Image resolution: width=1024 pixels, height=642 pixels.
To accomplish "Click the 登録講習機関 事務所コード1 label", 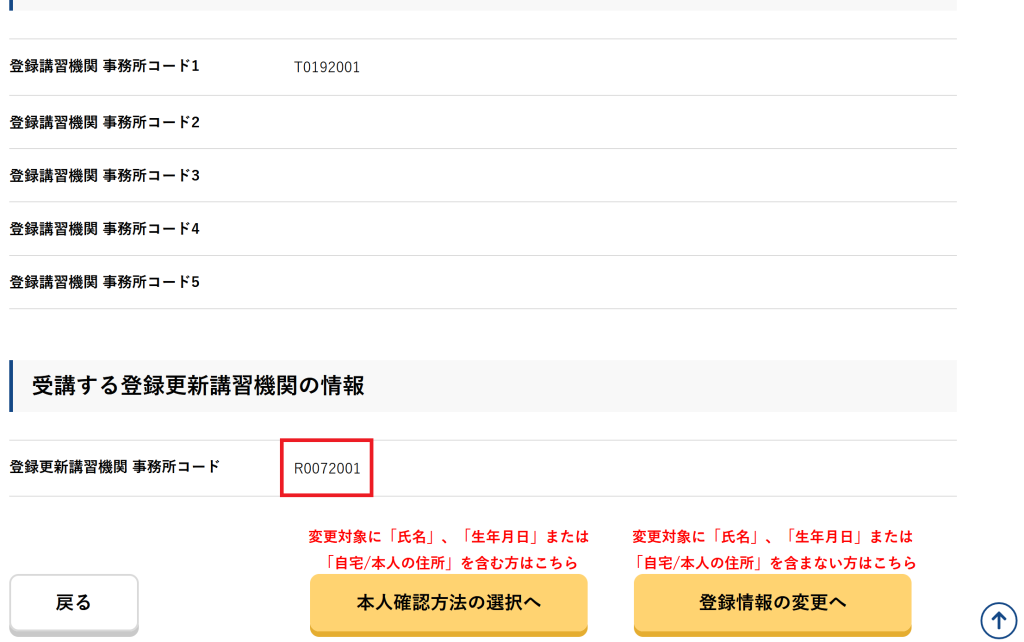I will click(x=105, y=67).
